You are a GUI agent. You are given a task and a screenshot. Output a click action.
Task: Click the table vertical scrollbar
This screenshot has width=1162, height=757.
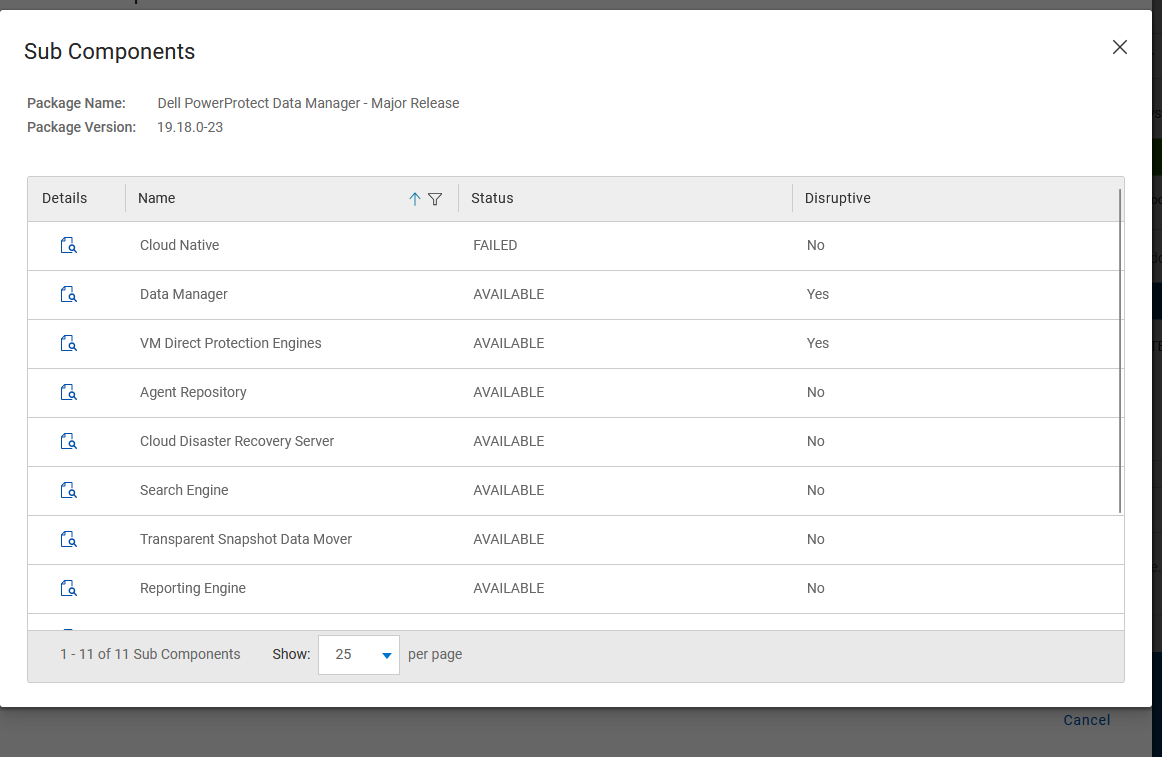(1121, 350)
